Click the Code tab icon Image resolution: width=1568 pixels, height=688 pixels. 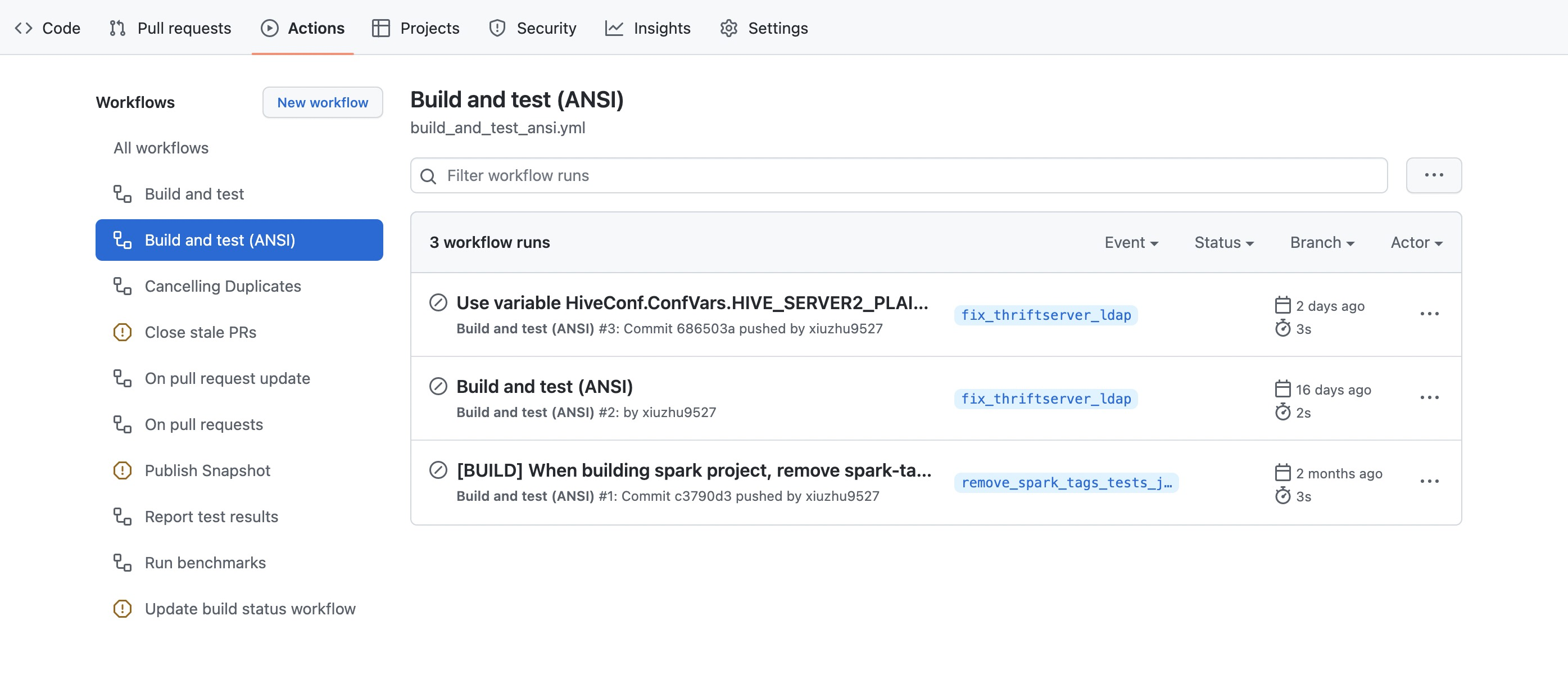click(x=23, y=28)
